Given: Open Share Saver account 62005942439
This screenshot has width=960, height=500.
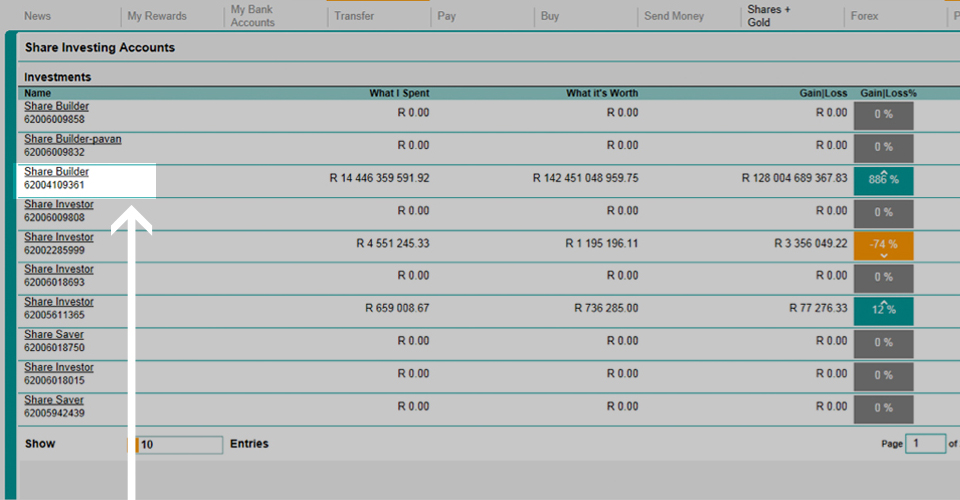Looking at the screenshot, I should click(x=54, y=400).
